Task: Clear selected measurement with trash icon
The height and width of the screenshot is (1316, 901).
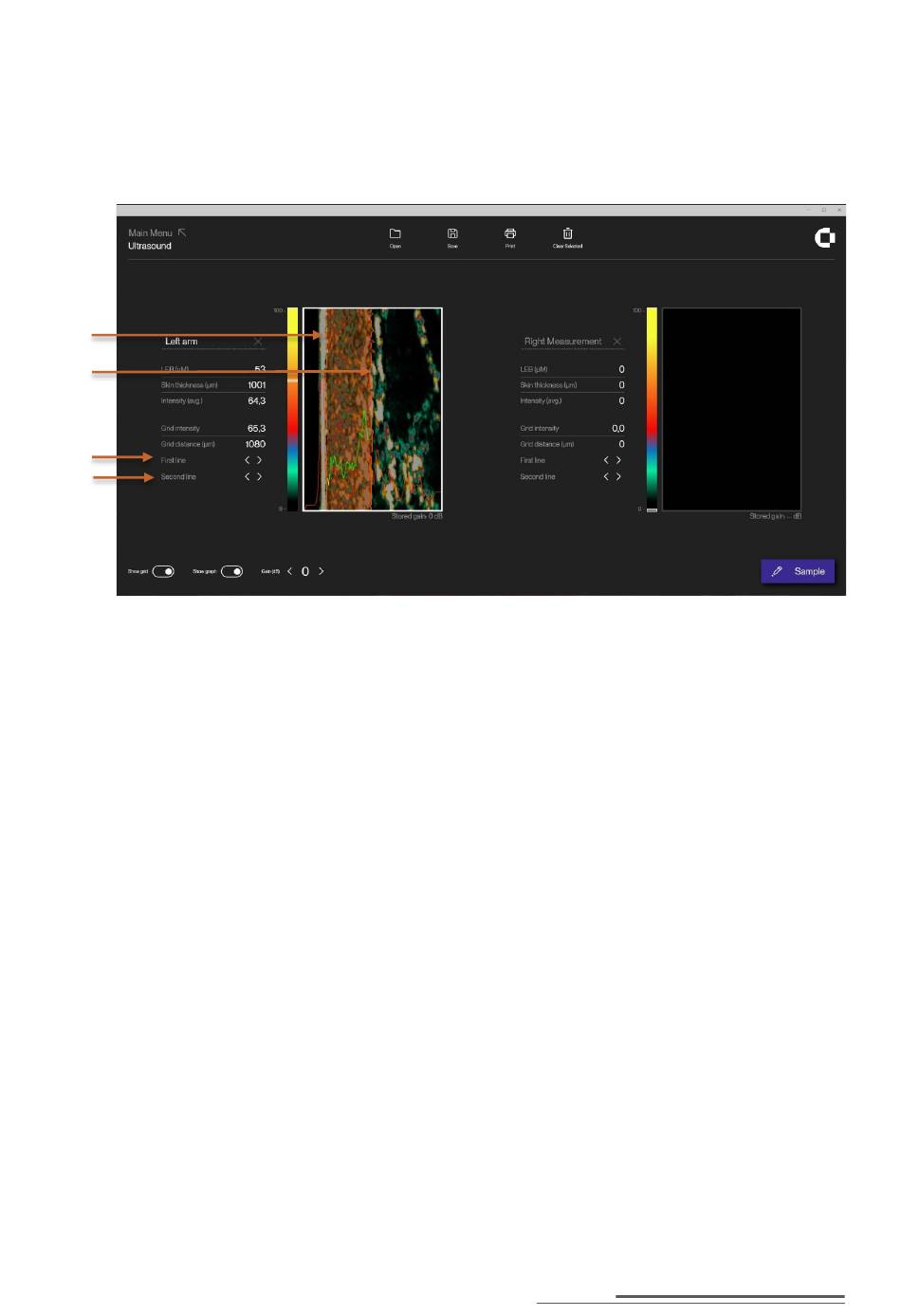Action: click(x=567, y=233)
